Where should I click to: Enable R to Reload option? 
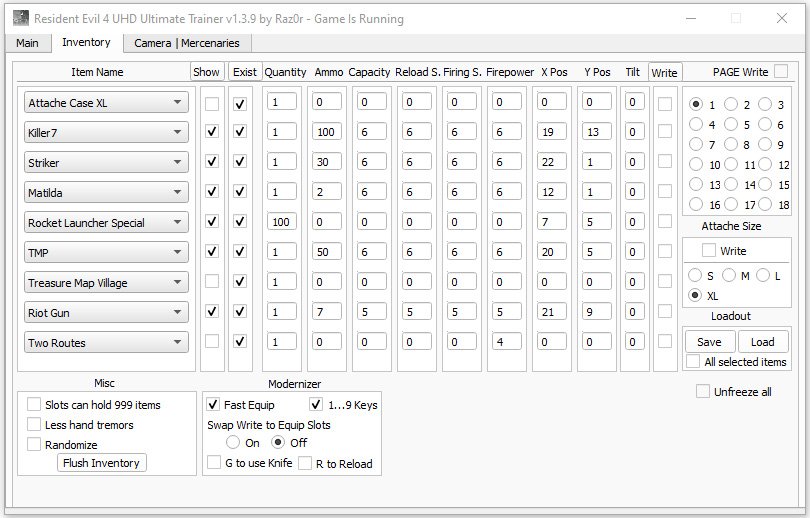(305, 463)
